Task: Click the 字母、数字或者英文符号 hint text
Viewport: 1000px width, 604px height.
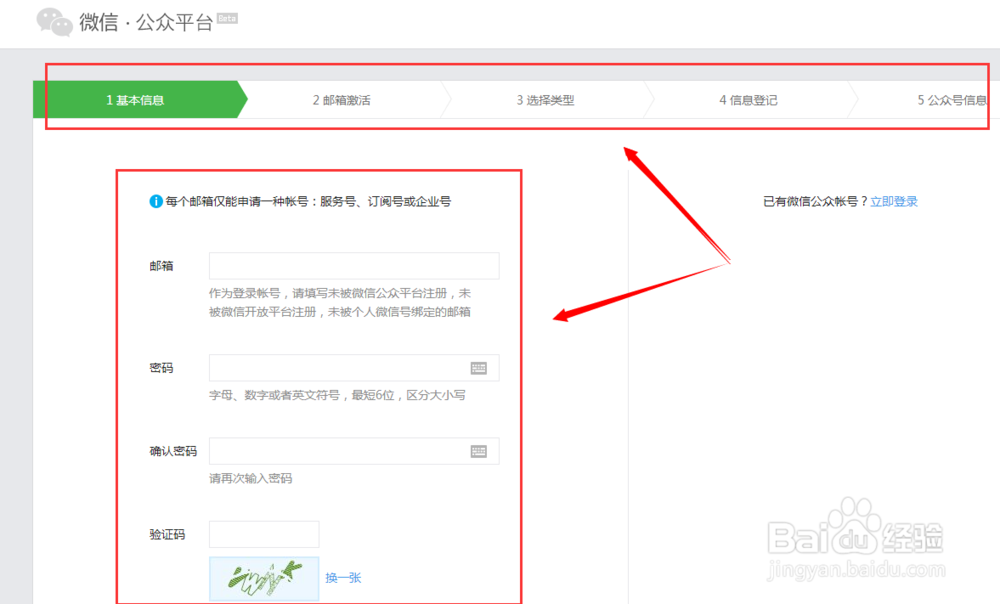Action: pos(337,395)
